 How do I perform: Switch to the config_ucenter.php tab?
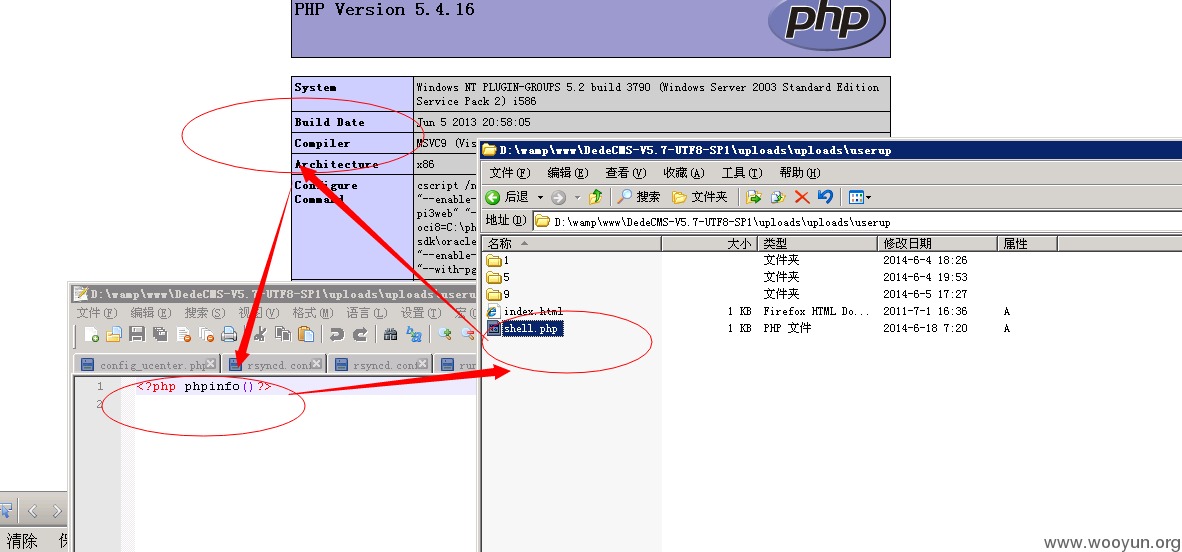click(x=146, y=365)
